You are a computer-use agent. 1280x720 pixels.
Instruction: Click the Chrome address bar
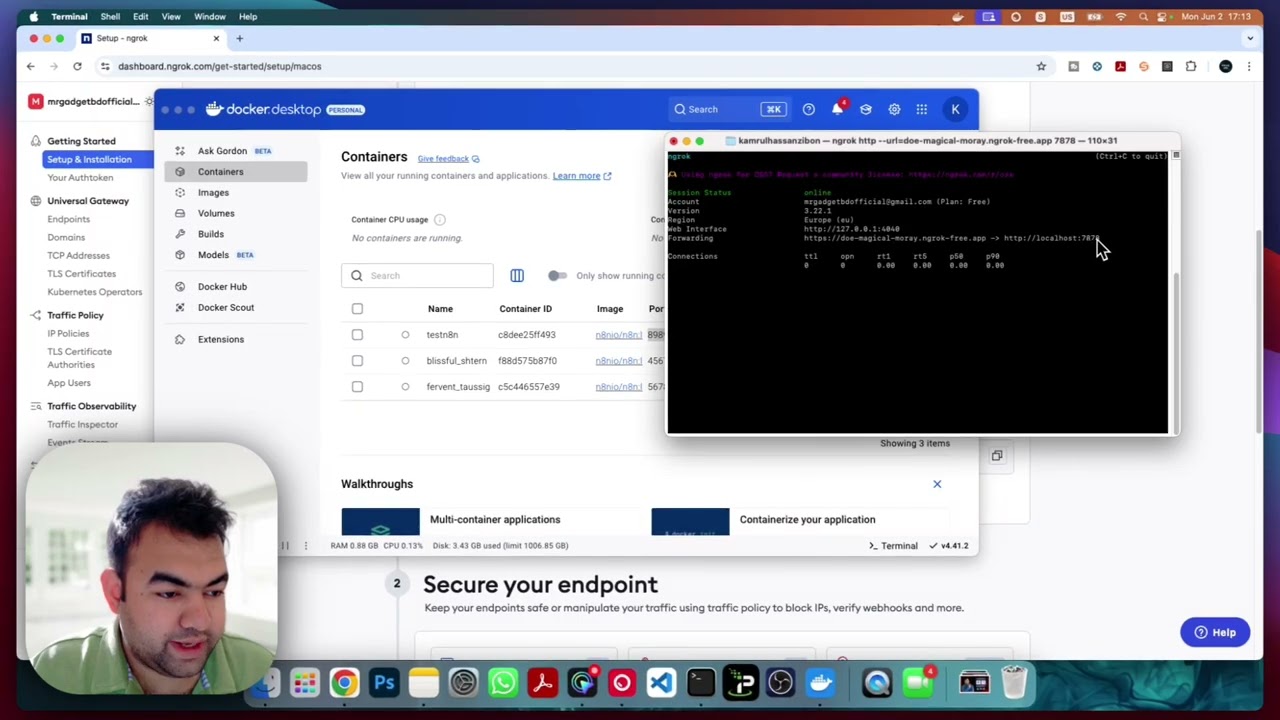click(x=570, y=67)
